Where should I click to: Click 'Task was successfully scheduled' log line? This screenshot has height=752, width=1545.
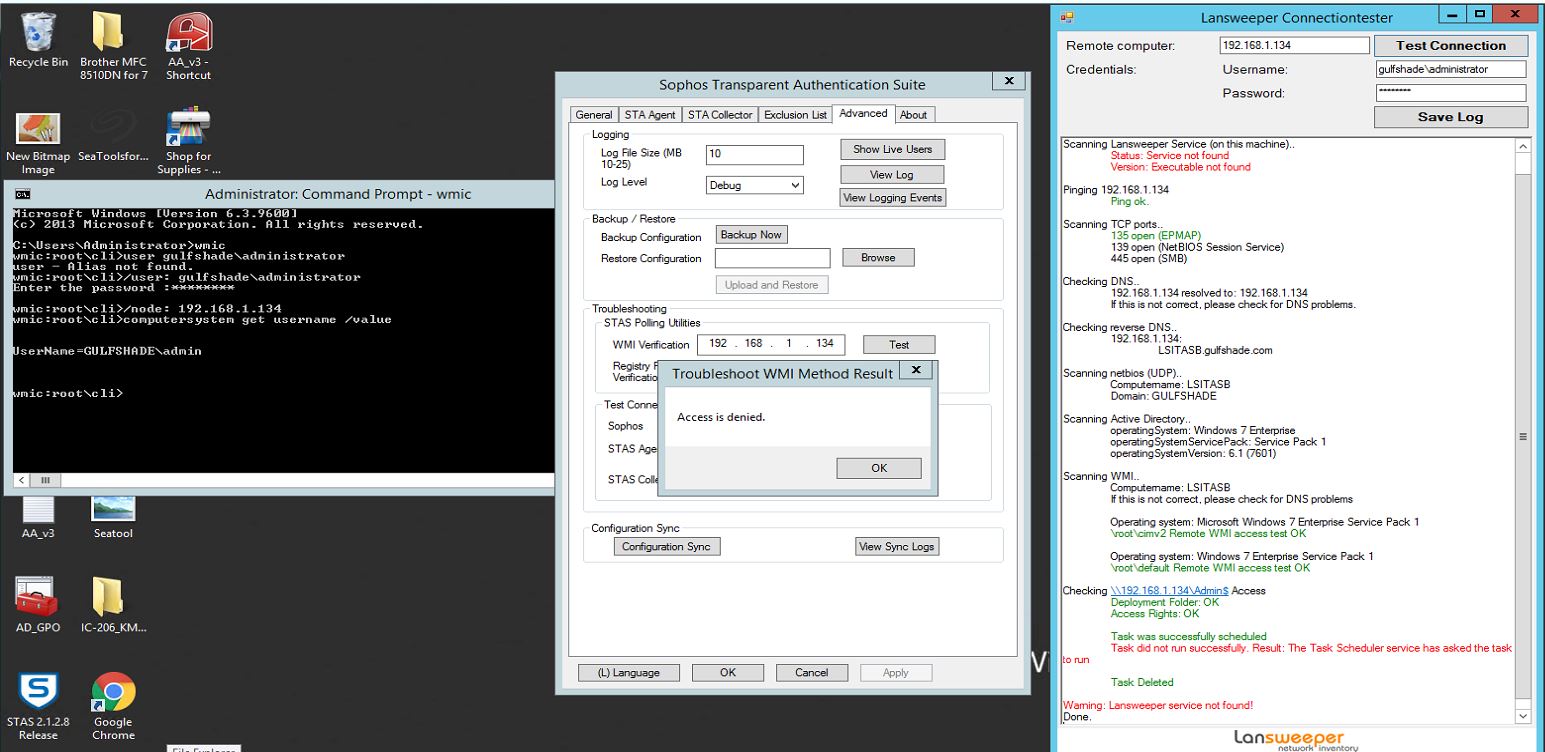pos(1188,637)
